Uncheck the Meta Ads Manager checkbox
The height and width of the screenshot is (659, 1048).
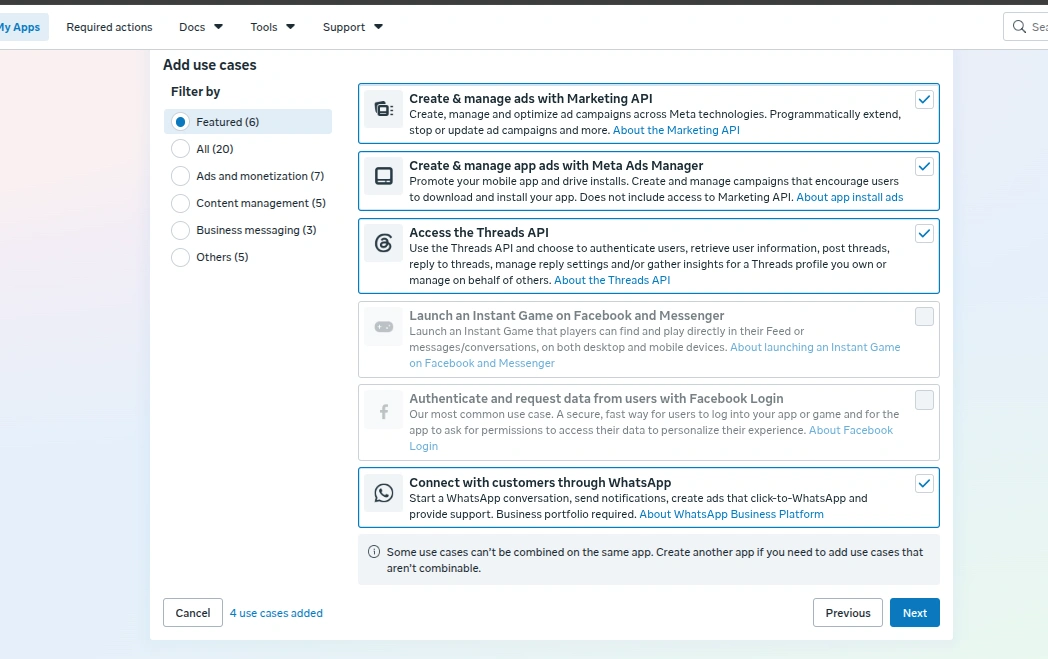(924, 166)
